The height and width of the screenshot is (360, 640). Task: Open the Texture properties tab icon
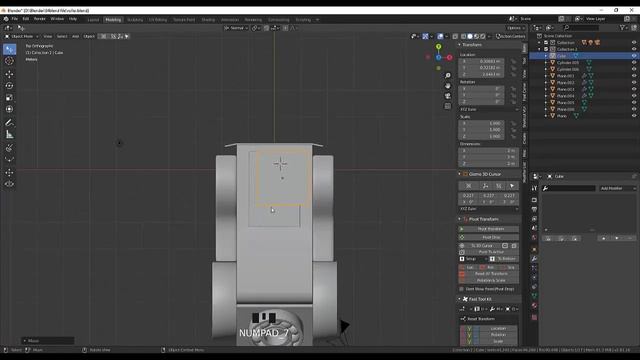pyautogui.click(x=534, y=317)
